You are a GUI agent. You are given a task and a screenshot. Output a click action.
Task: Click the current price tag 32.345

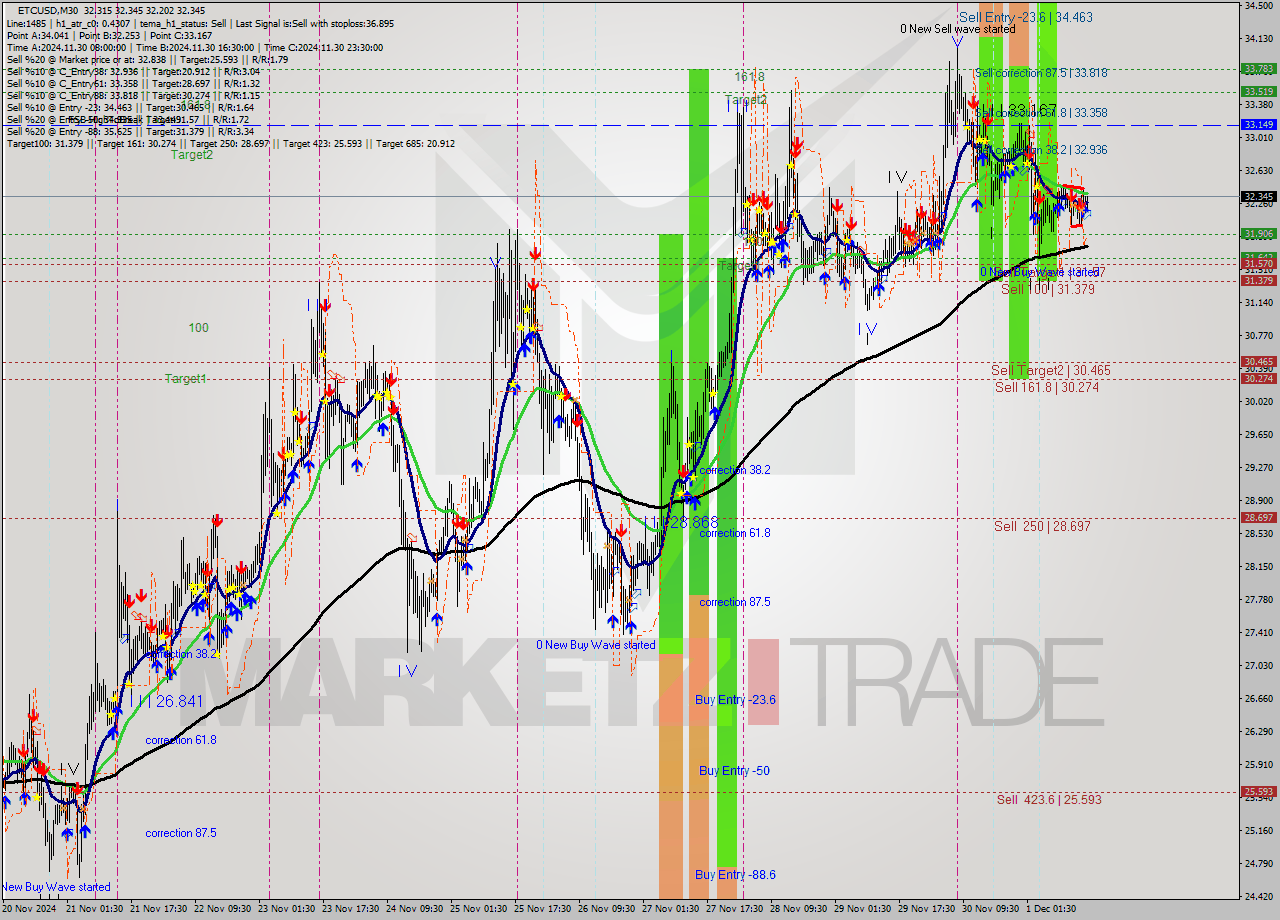(x=1257, y=197)
